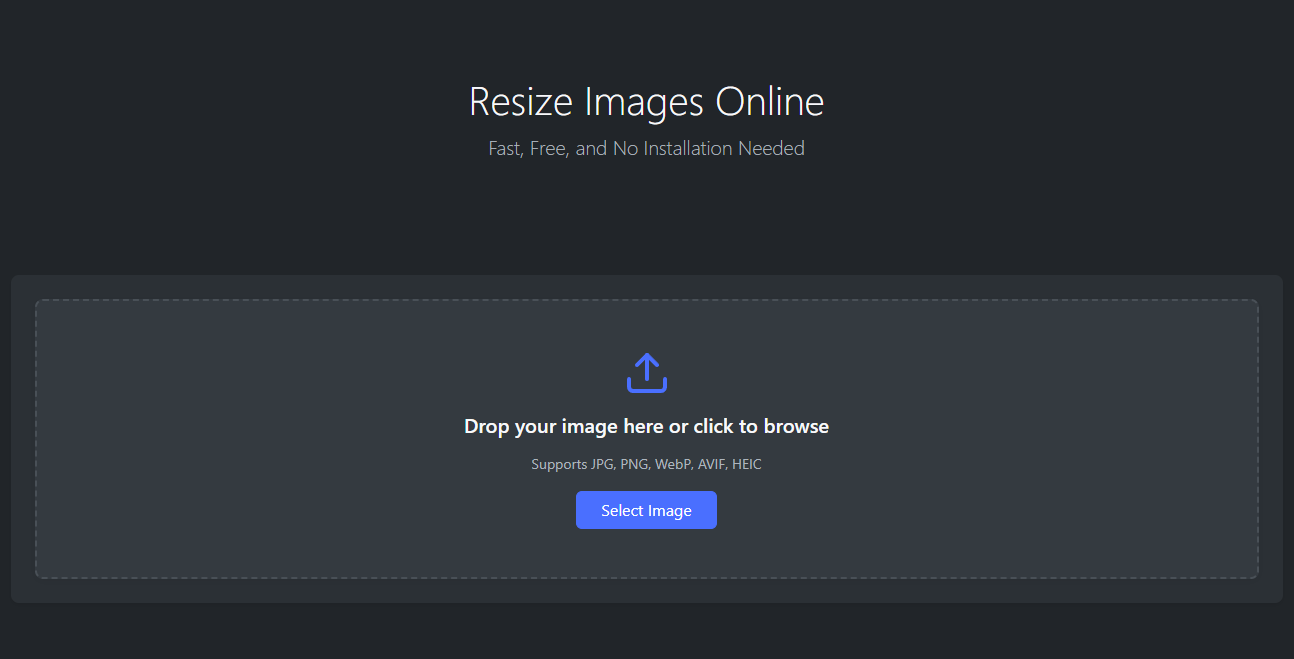Click the word 'Installation' in the subtitle
Image resolution: width=1294 pixels, height=659 pixels.
click(688, 149)
